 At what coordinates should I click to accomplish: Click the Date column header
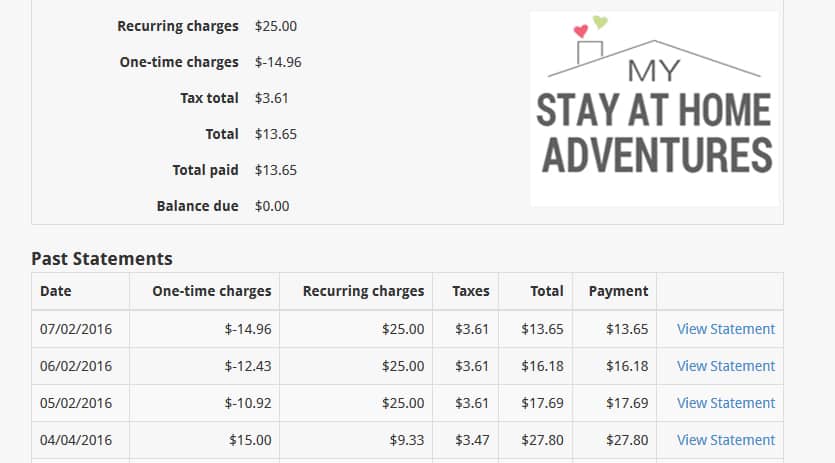click(56, 291)
